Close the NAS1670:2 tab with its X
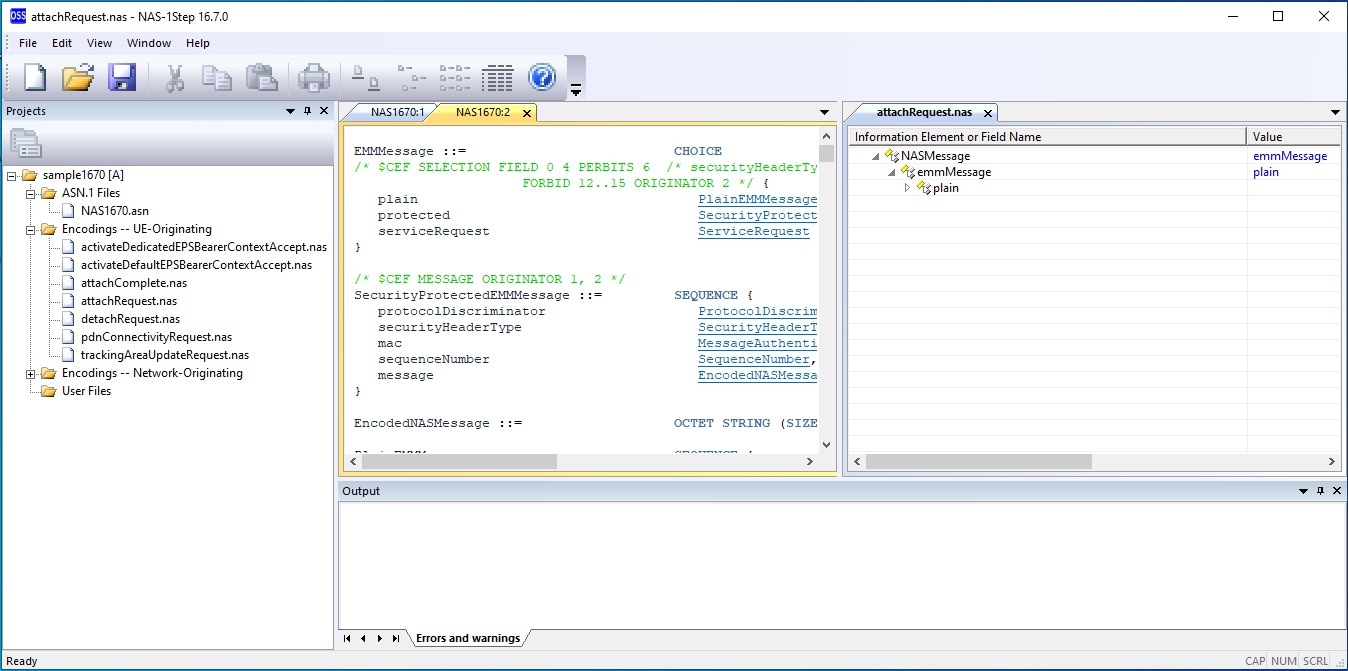1348x671 pixels. tap(526, 113)
